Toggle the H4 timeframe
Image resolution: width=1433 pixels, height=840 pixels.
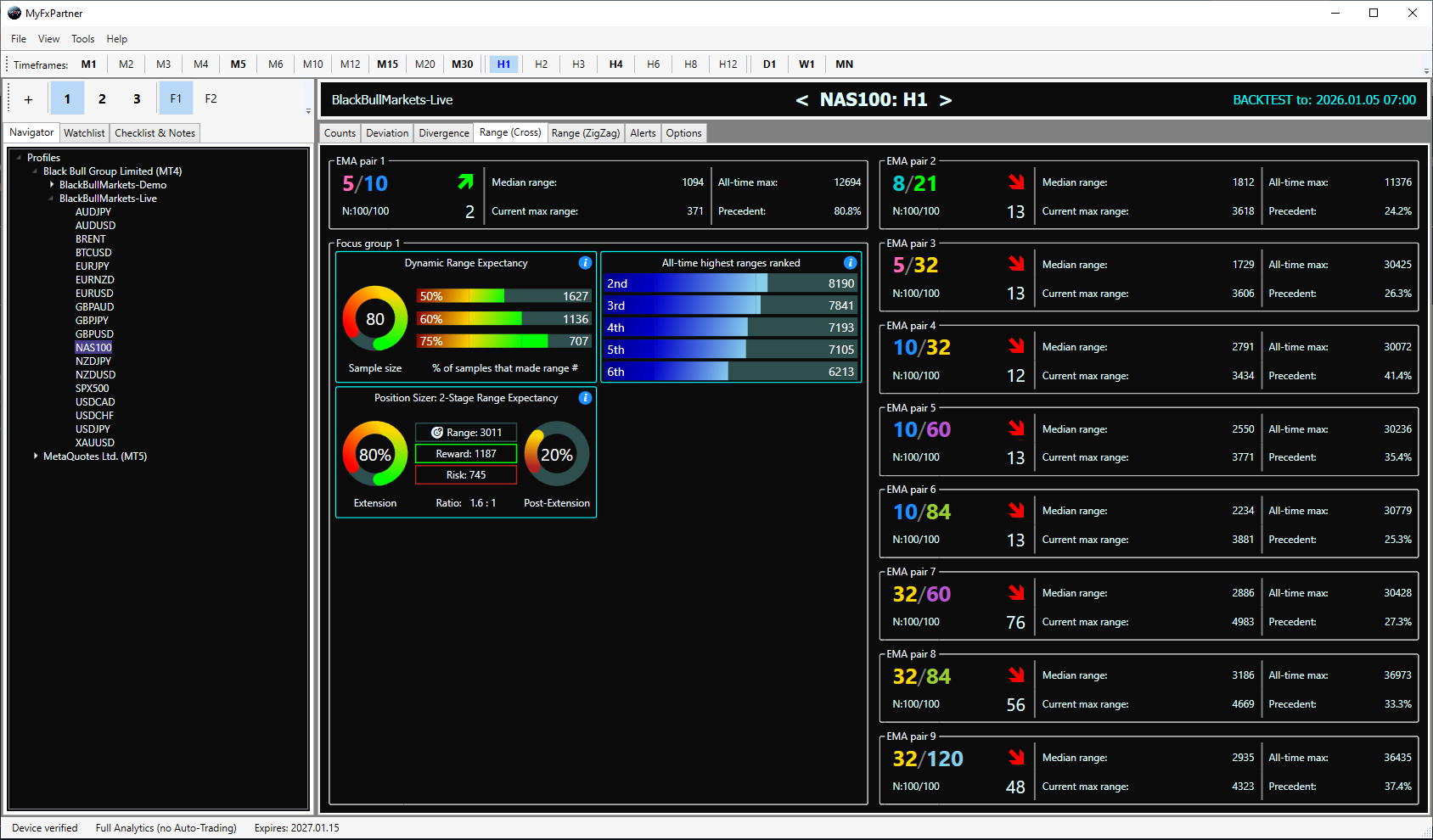click(x=615, y=64)
